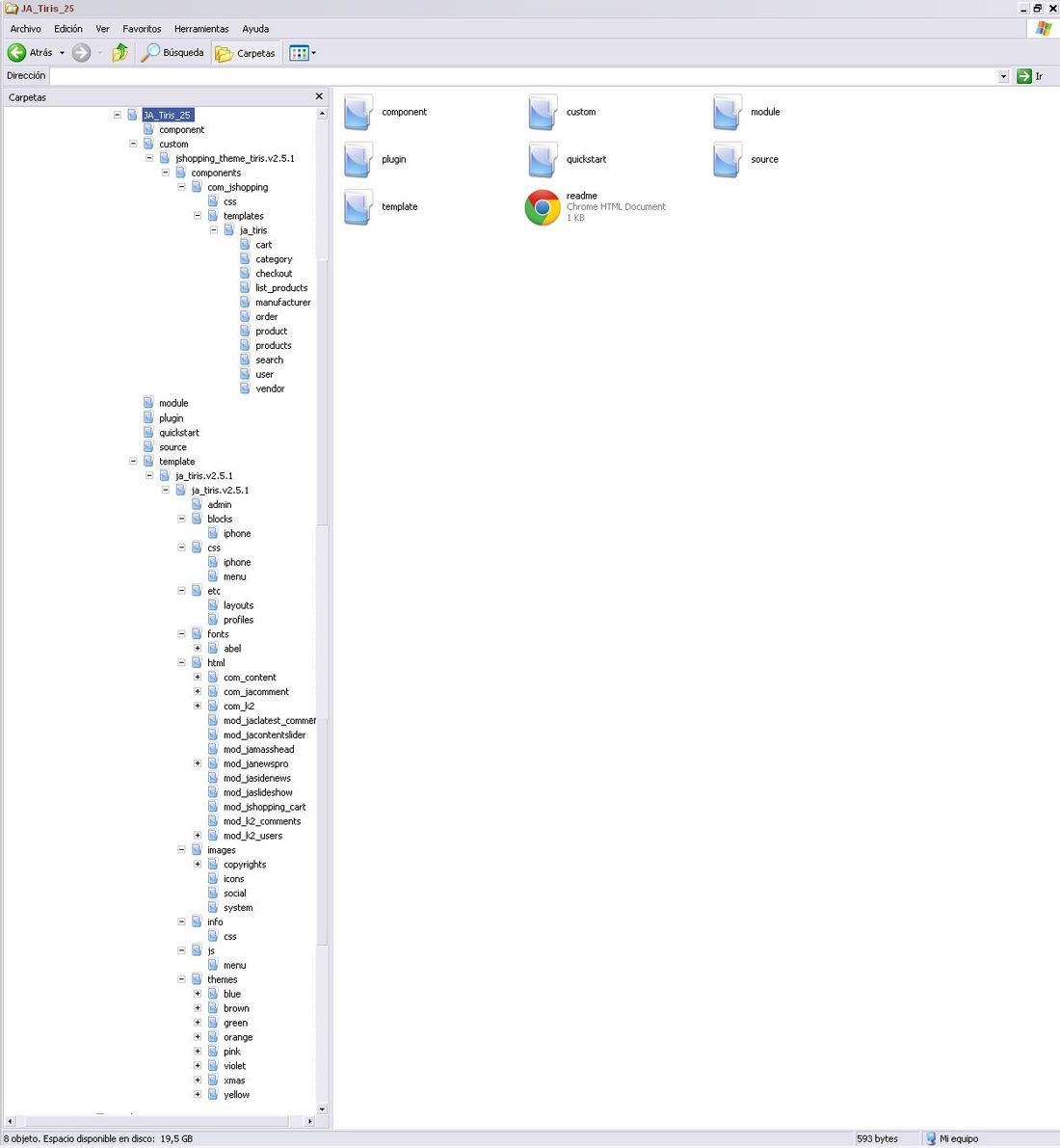
Task: Select mod_jshopping_cart folder in tree
Action: (265, 807)
